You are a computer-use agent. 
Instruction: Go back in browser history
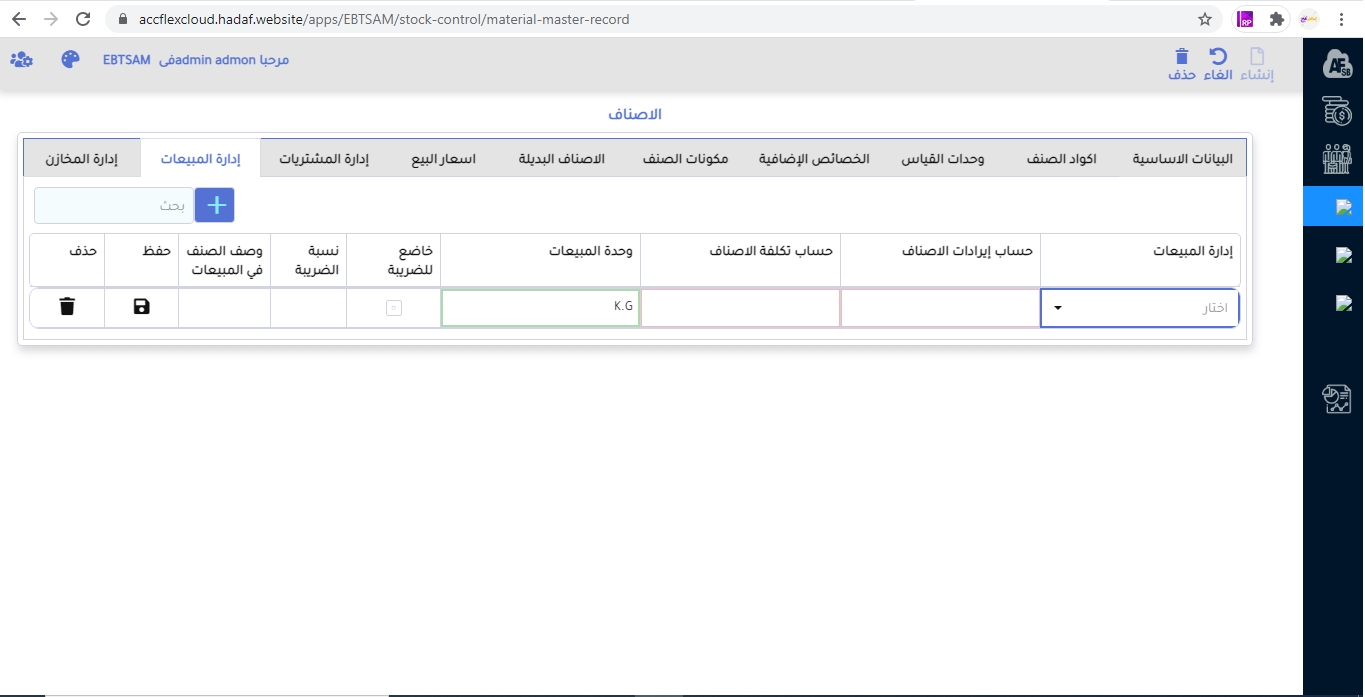(19, 19)
